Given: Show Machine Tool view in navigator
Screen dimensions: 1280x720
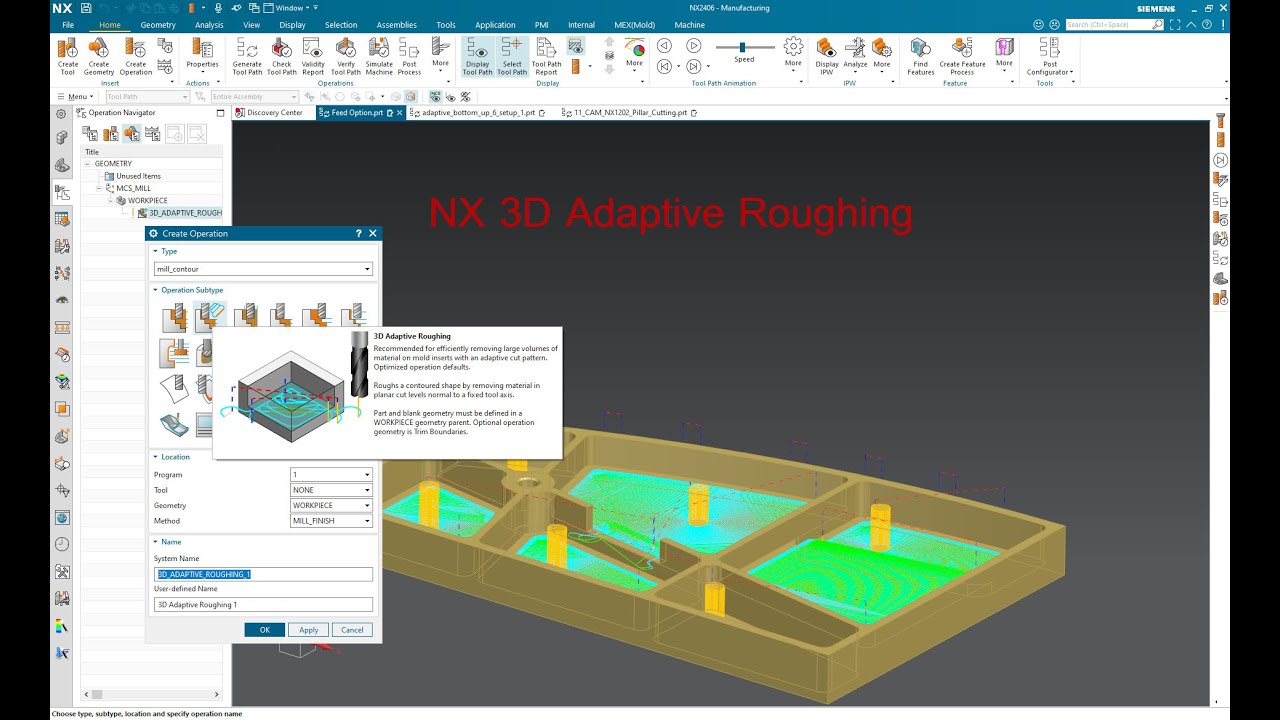Looking at the screenshot, I should click(x=110, y=133).
